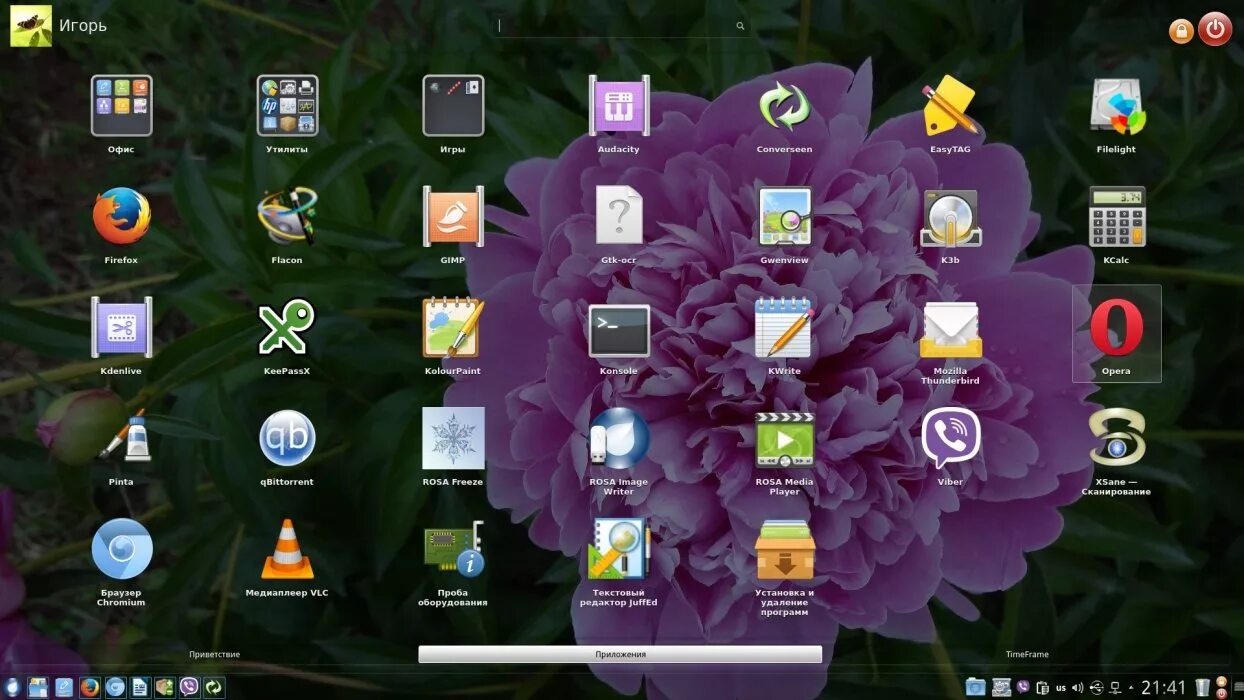
Task: Launch GIMP
Action: click(453, 217)
